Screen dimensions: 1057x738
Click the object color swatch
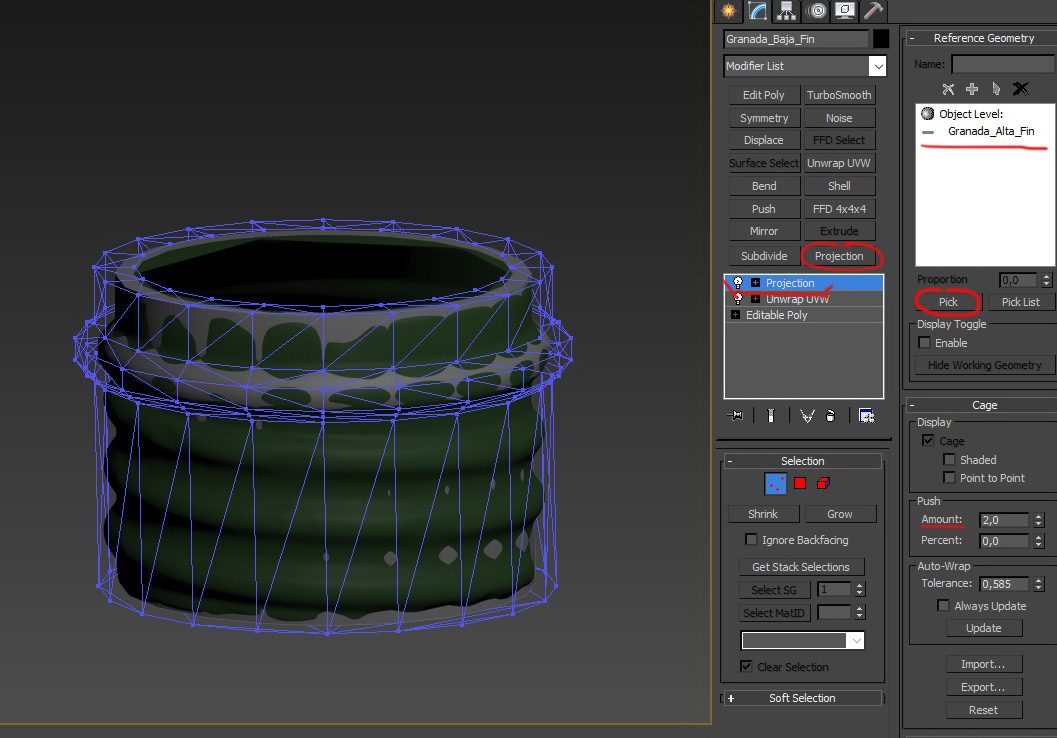coord(877,39)
